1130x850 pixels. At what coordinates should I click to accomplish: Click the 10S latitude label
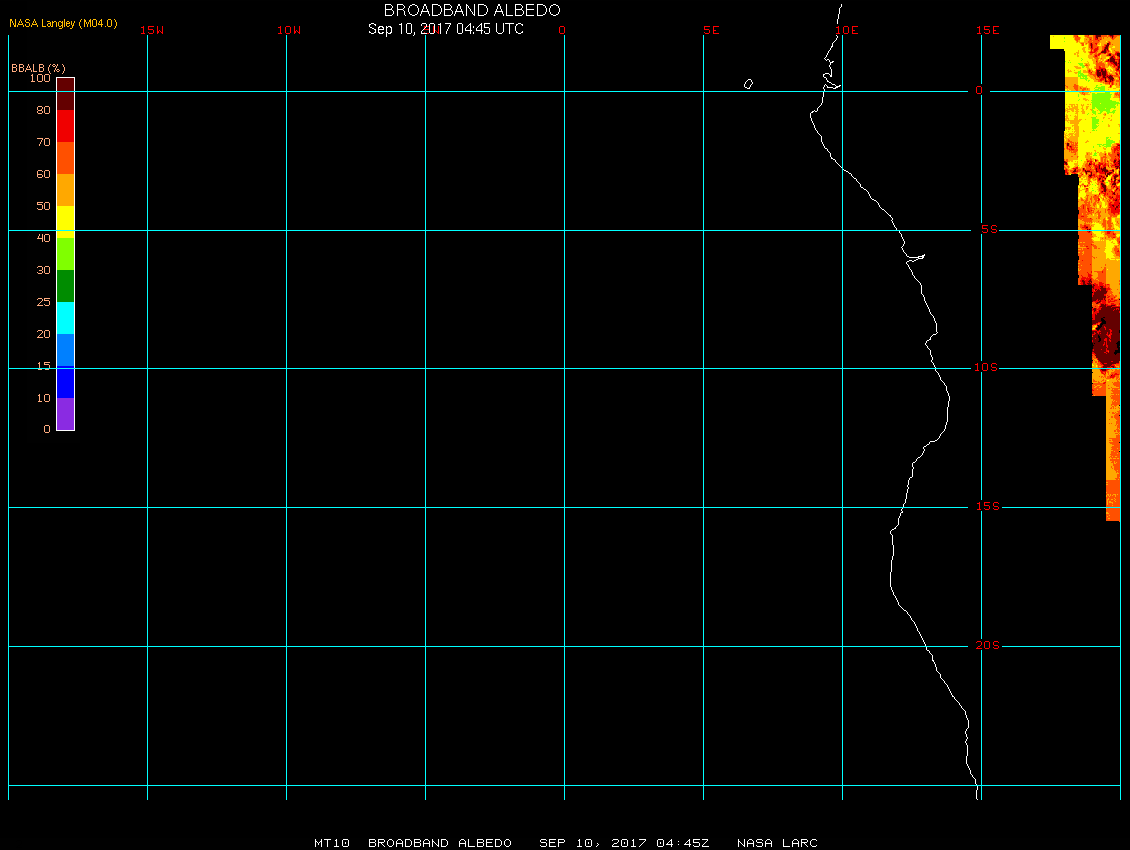[x=986, y=368]
